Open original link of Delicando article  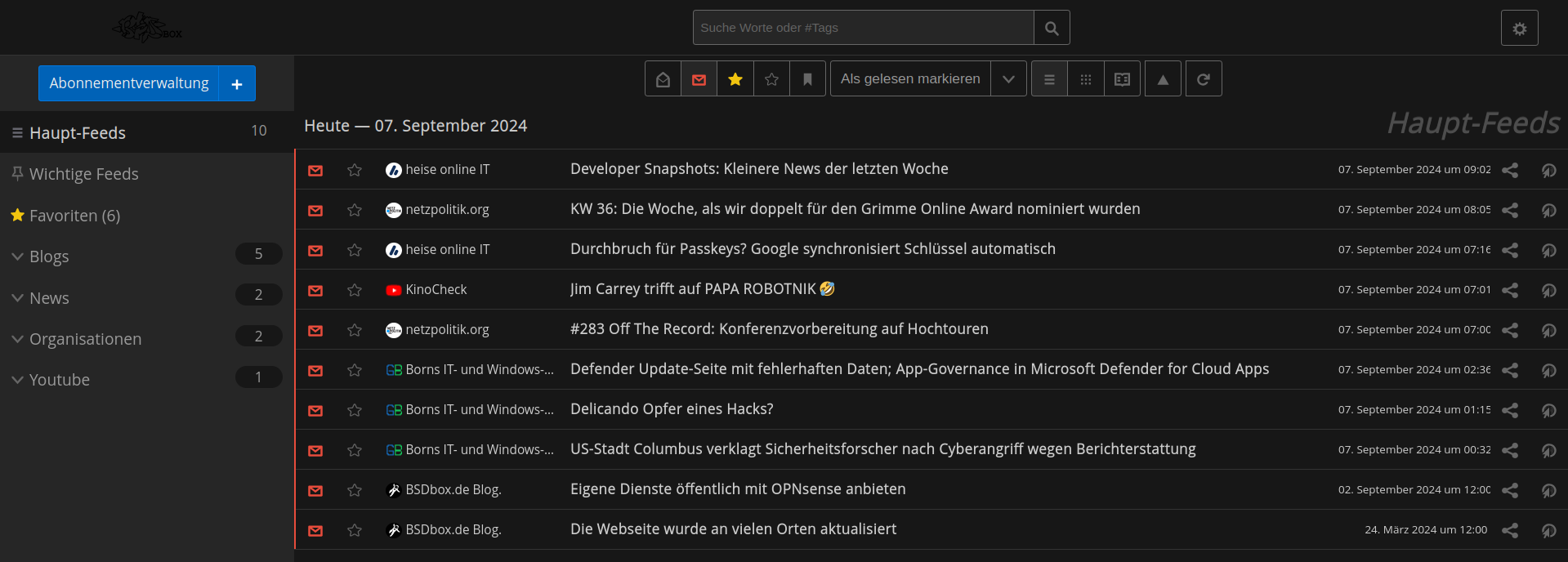tap(1548, 410)
